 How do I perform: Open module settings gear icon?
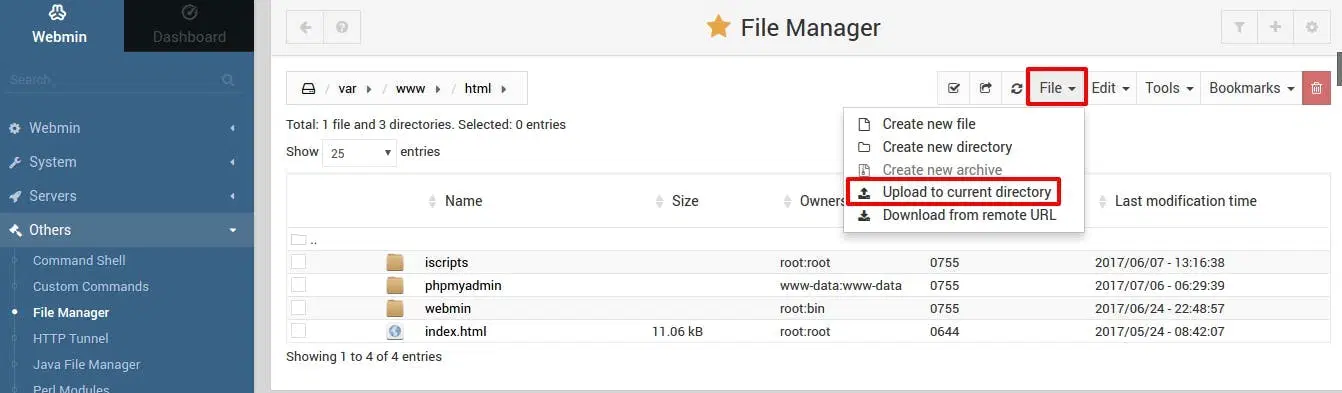tap(1311, 27)
